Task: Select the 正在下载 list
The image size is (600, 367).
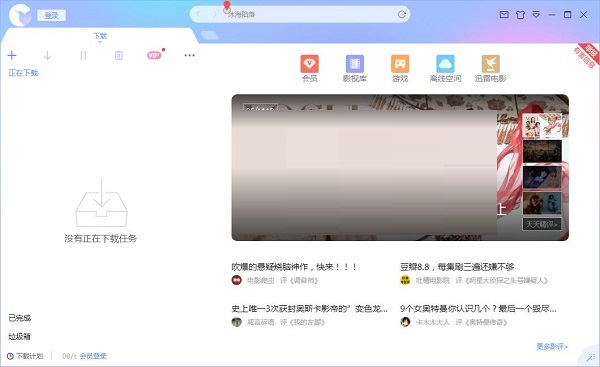Action: pos(23,73)
